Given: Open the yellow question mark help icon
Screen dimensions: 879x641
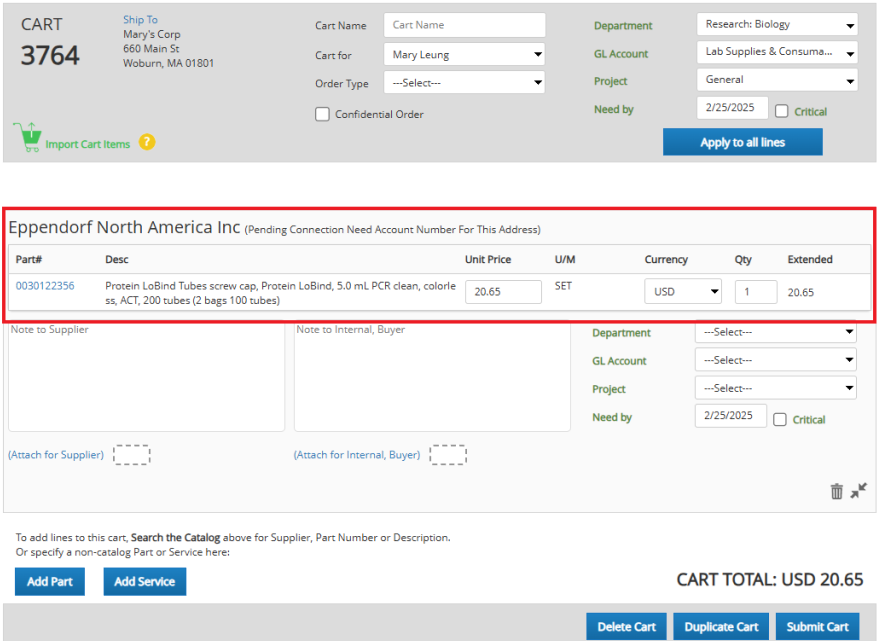Looking at the screenshot, I should [147, 142].
